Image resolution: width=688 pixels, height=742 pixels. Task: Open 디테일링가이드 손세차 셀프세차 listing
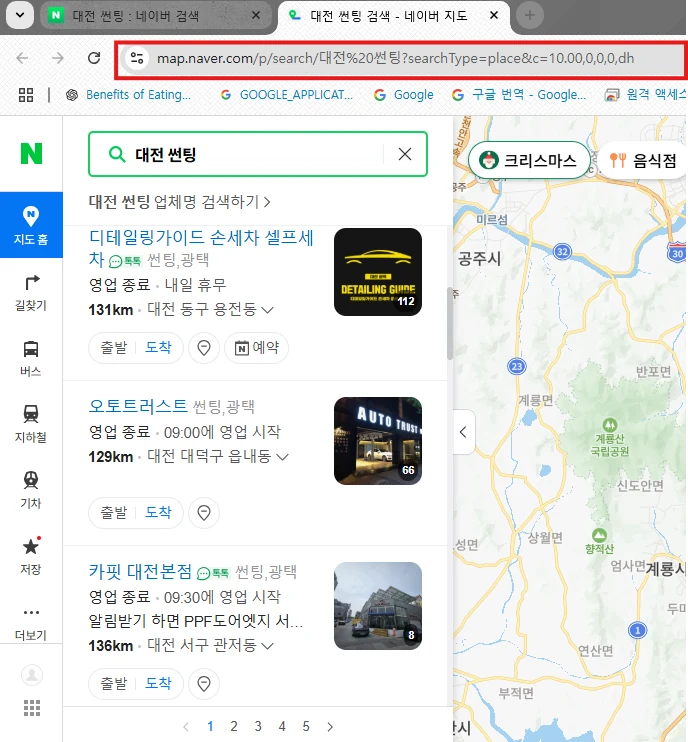click(201, 247)
